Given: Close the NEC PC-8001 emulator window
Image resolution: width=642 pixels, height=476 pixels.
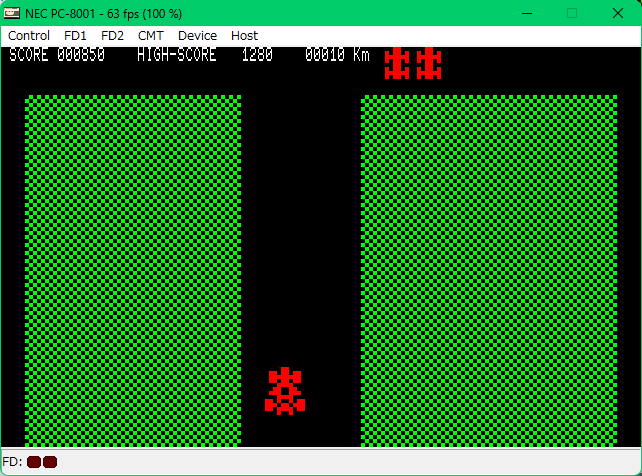Looking at the screenshot, I should [x=618, y=13].
